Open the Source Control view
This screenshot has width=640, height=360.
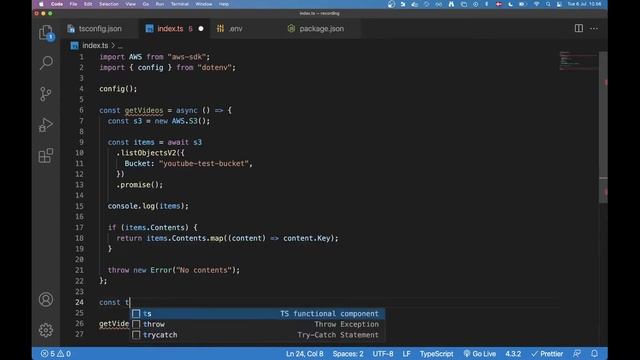click(x=46, y=94)
